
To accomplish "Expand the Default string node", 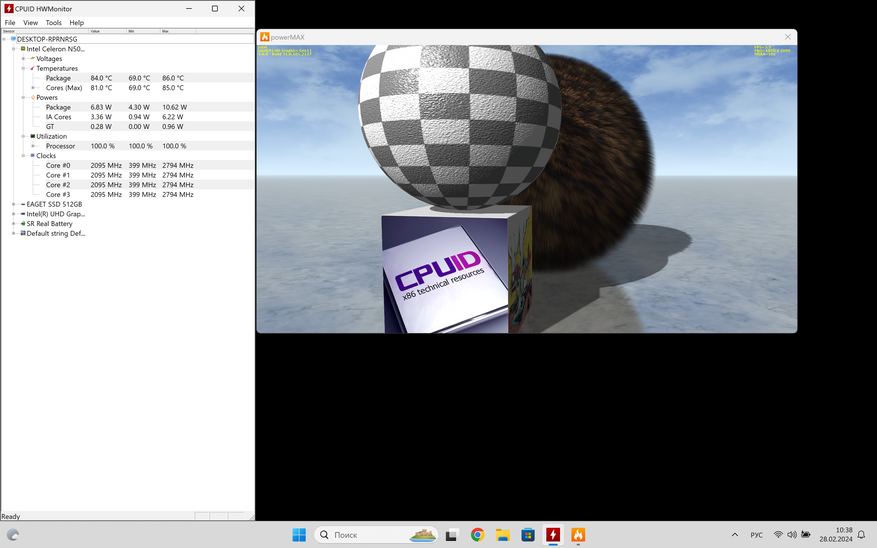I will 14,233.
